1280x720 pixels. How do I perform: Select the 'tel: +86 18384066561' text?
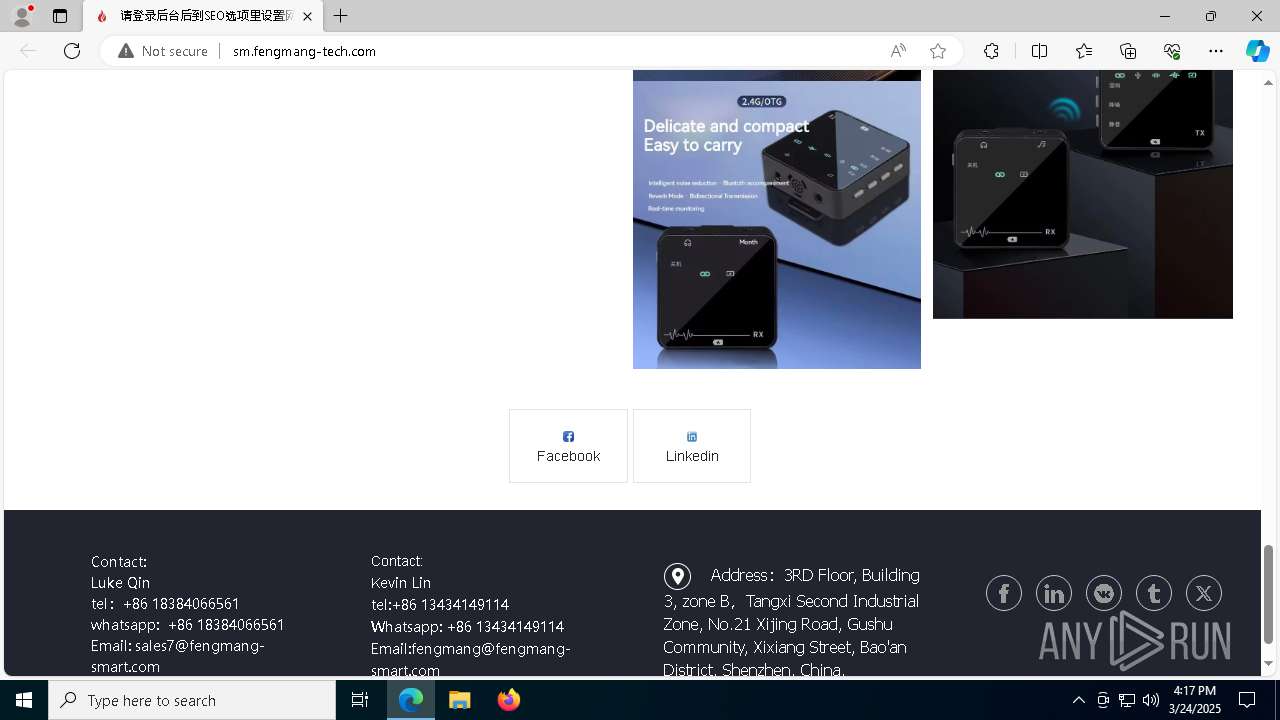pos(165,604)
